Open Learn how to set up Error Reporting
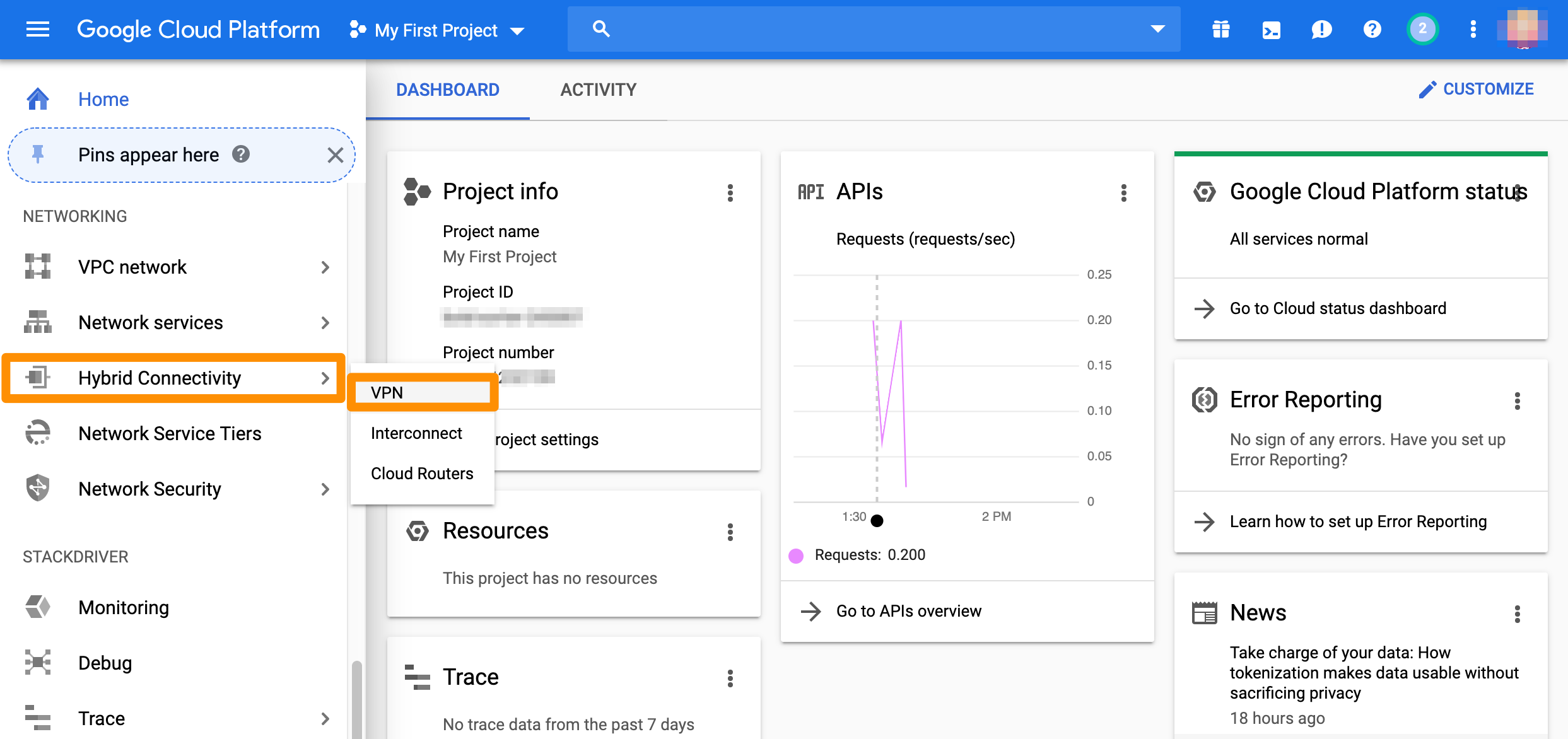This screenshot has width=1568, height=739. coord(1358,521)
